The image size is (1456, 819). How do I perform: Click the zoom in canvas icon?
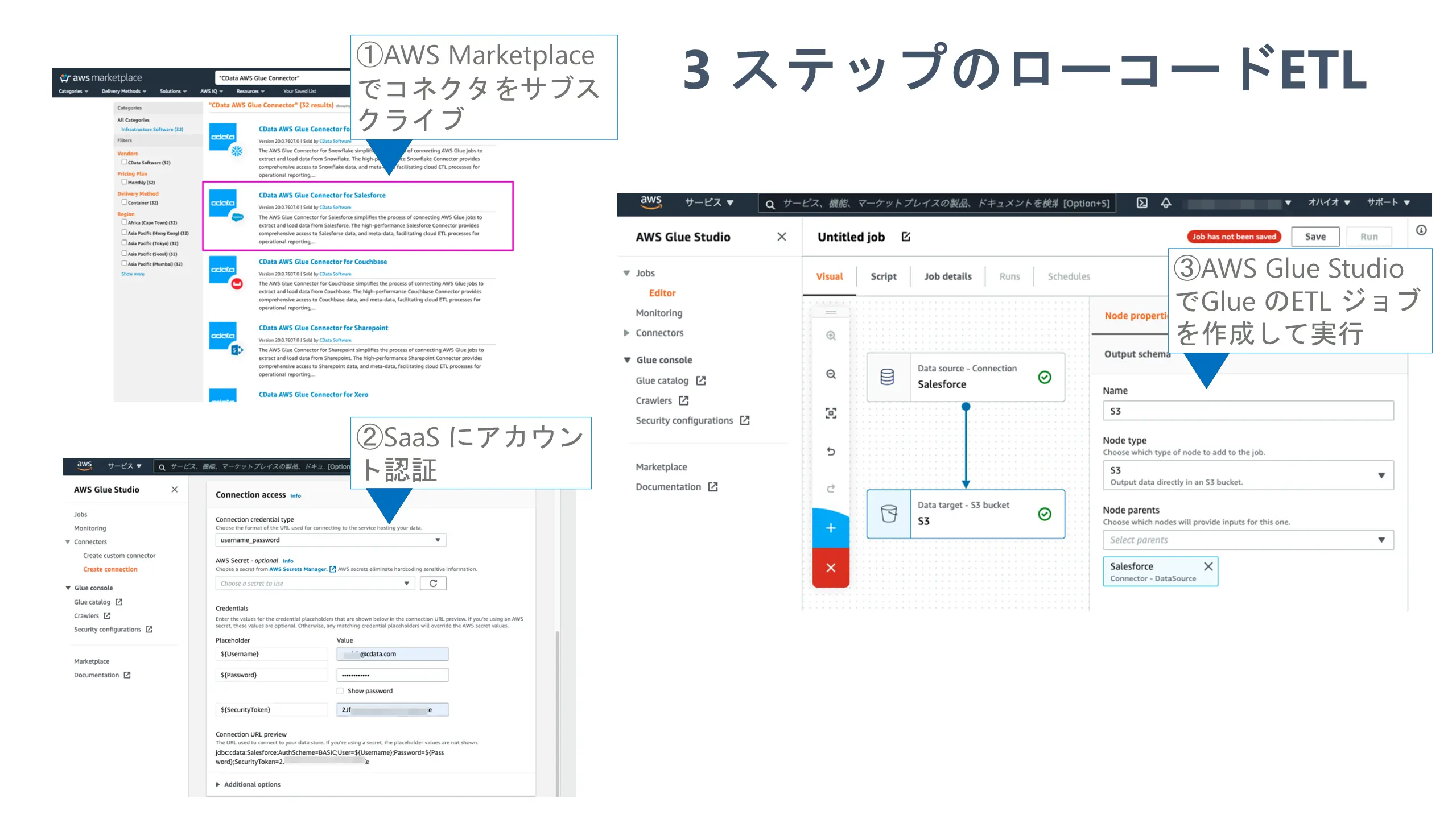click(x=831, y=336)
